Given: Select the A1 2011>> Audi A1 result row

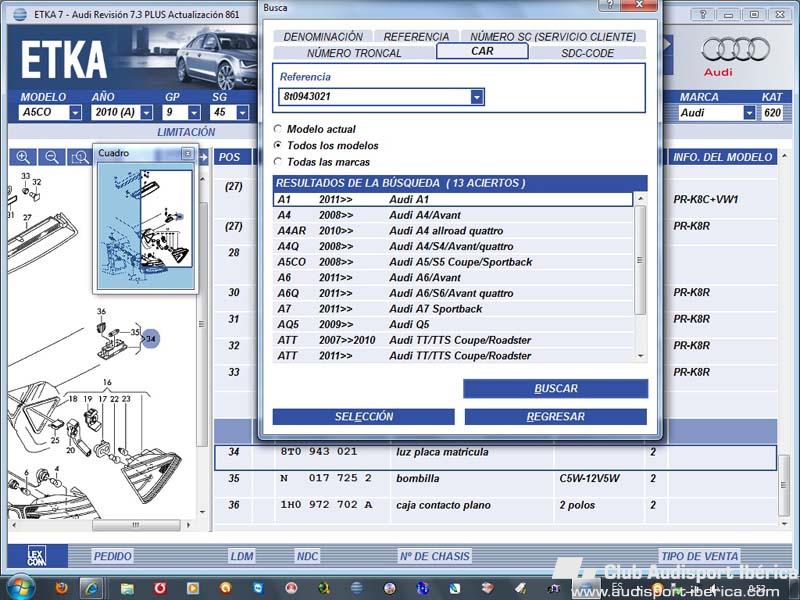Looking at the screenshot, I should pyautogui.click(x=453, y=199).
